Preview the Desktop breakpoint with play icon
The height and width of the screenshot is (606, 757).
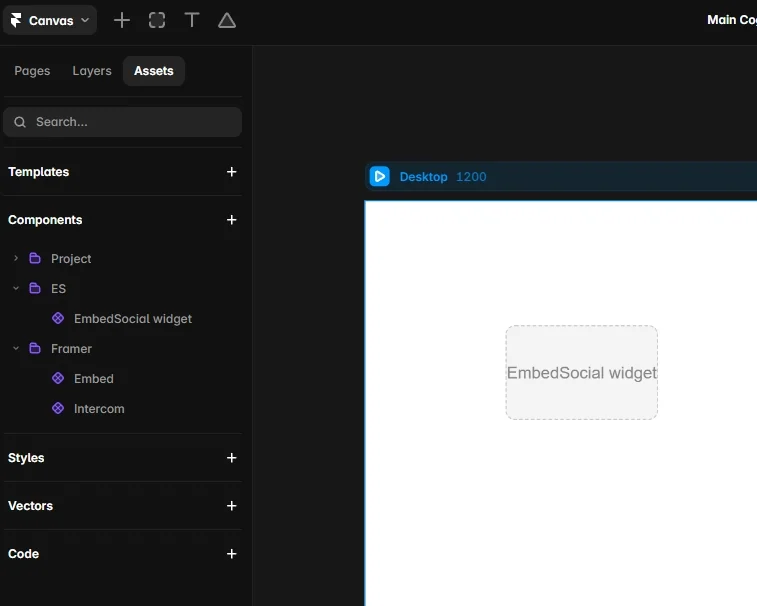click(x=379, y=177)
